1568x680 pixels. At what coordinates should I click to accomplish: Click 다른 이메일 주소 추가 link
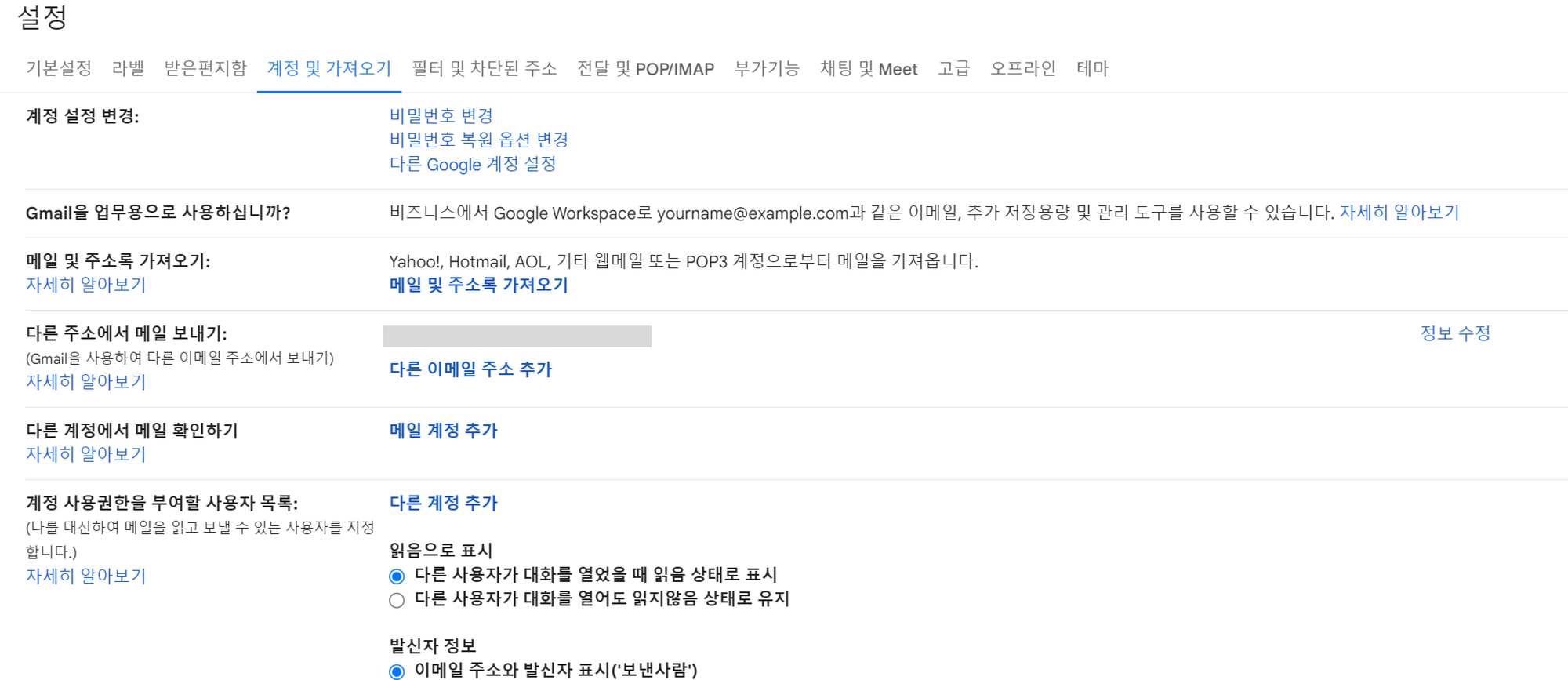470,369
